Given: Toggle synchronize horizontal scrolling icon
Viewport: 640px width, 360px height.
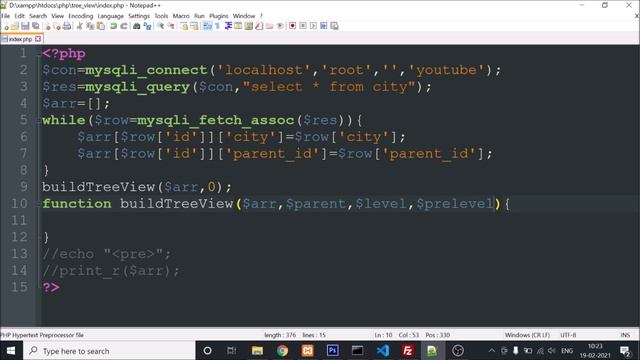Looking at the screenshot, I should coord(194,26).
